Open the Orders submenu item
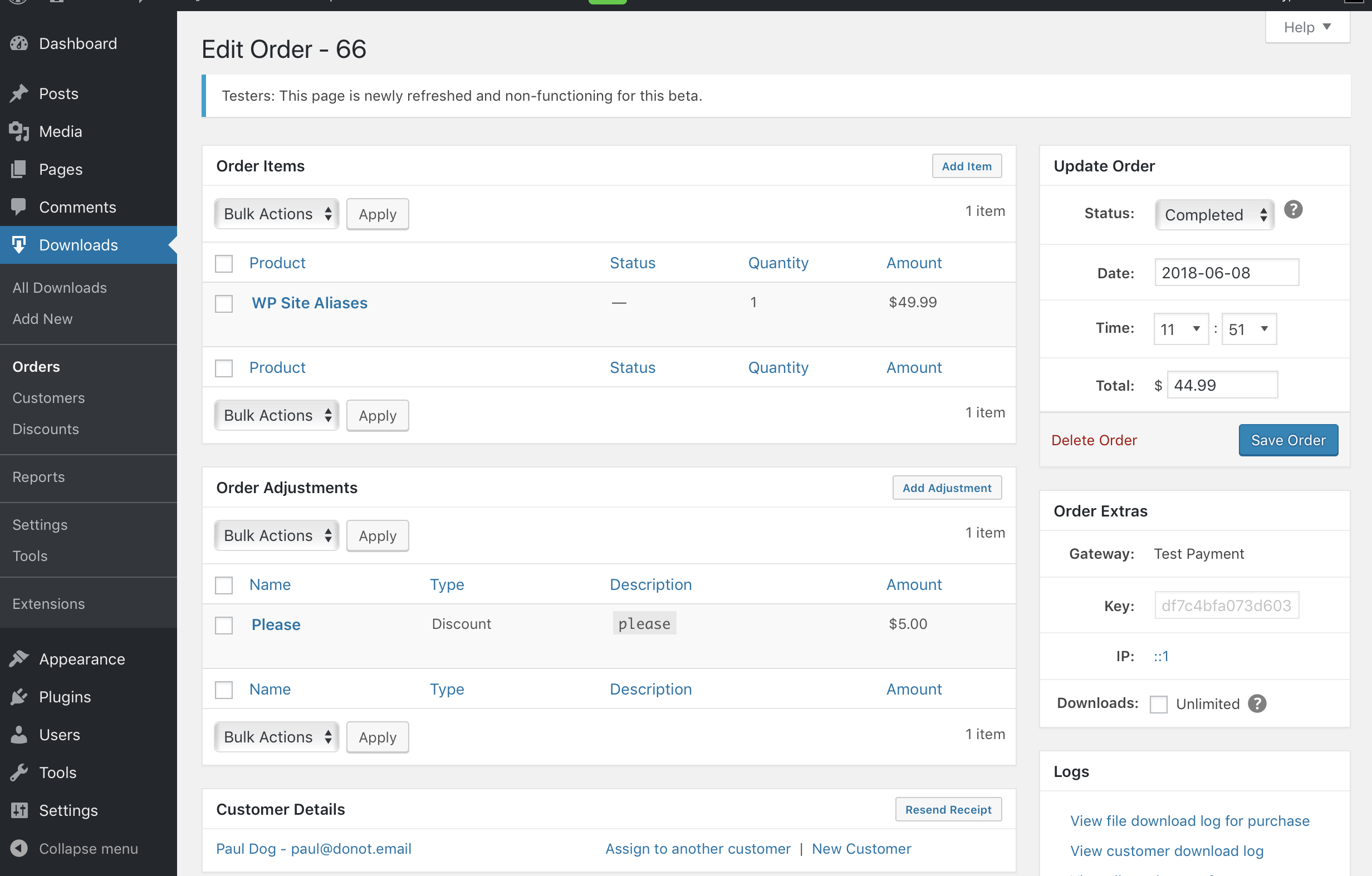 click(x=36, y=367)
